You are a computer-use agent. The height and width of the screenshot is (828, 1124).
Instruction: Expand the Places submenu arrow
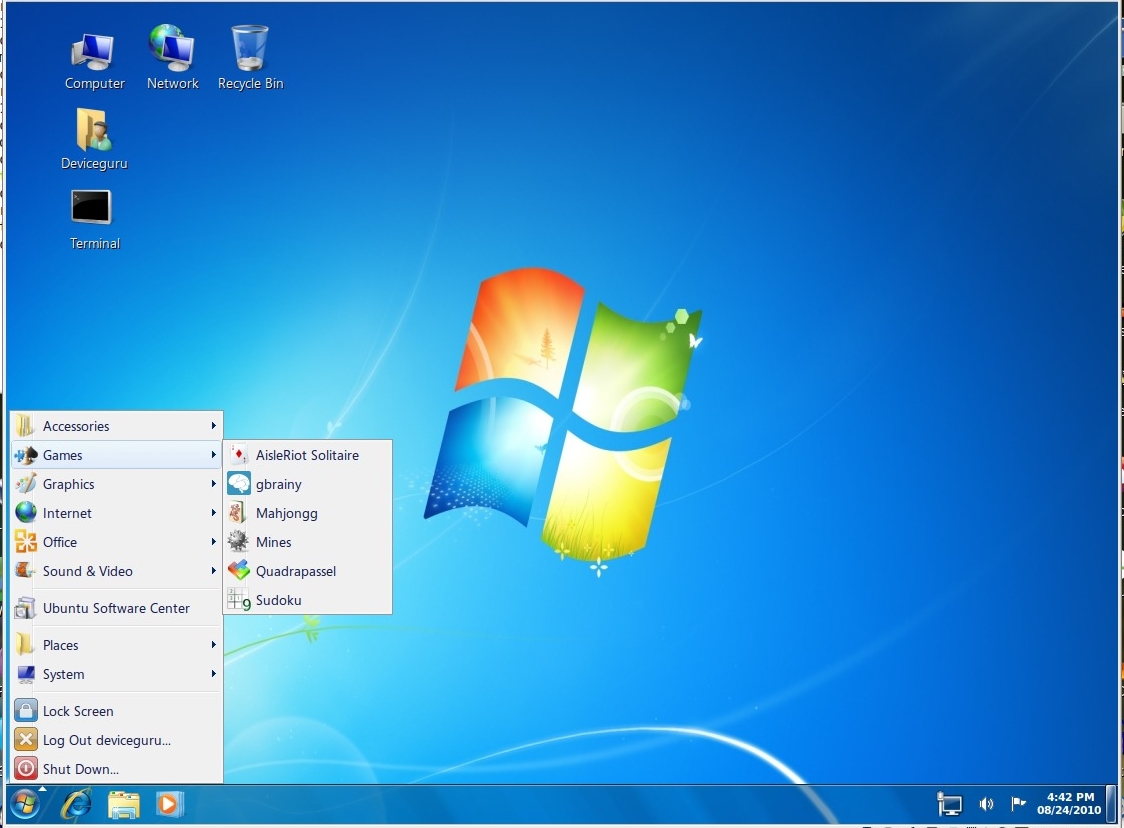point(213,644)
